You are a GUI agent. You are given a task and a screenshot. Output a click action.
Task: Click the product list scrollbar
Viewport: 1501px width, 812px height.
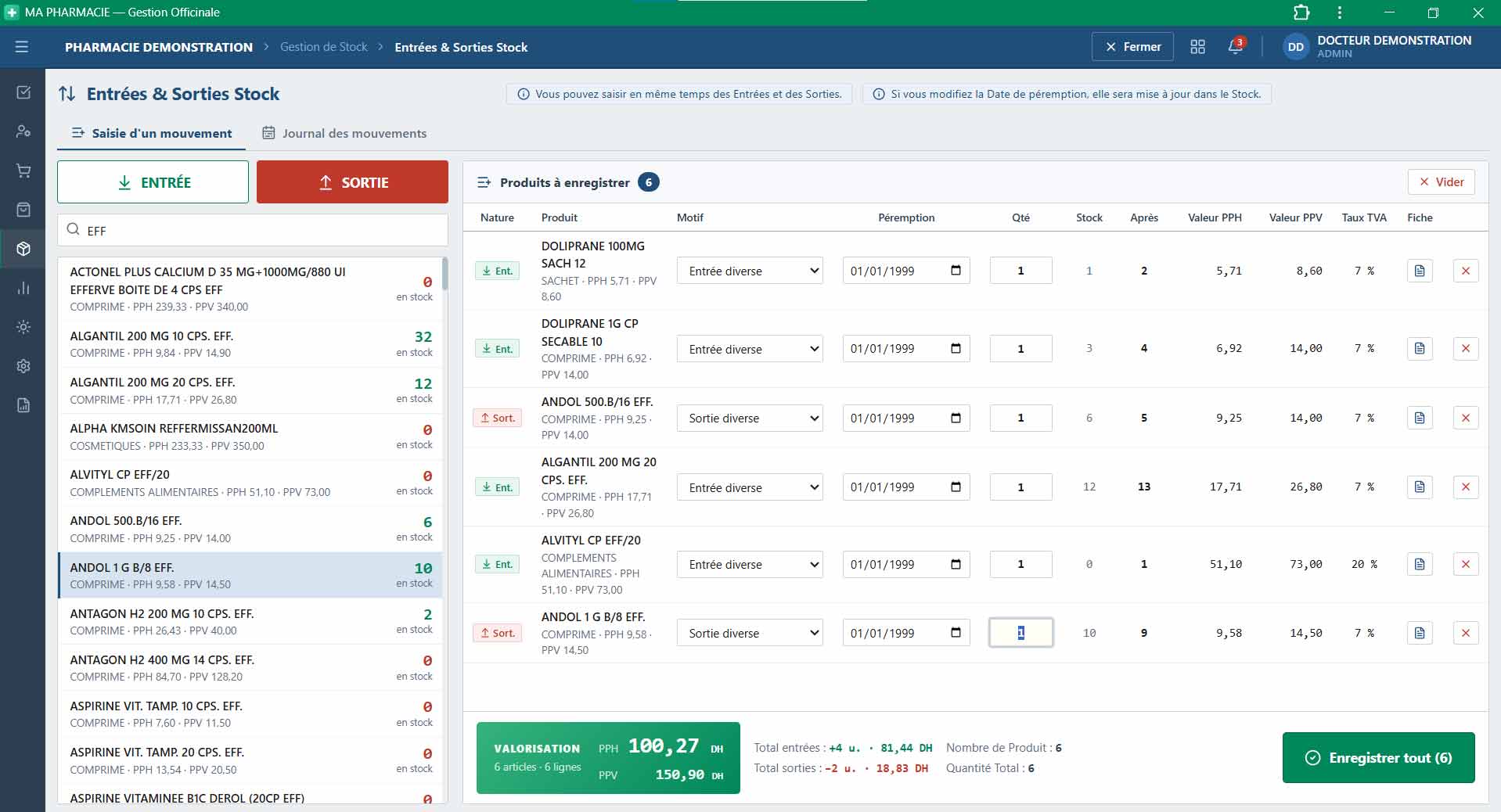click(x=445, y=274)
